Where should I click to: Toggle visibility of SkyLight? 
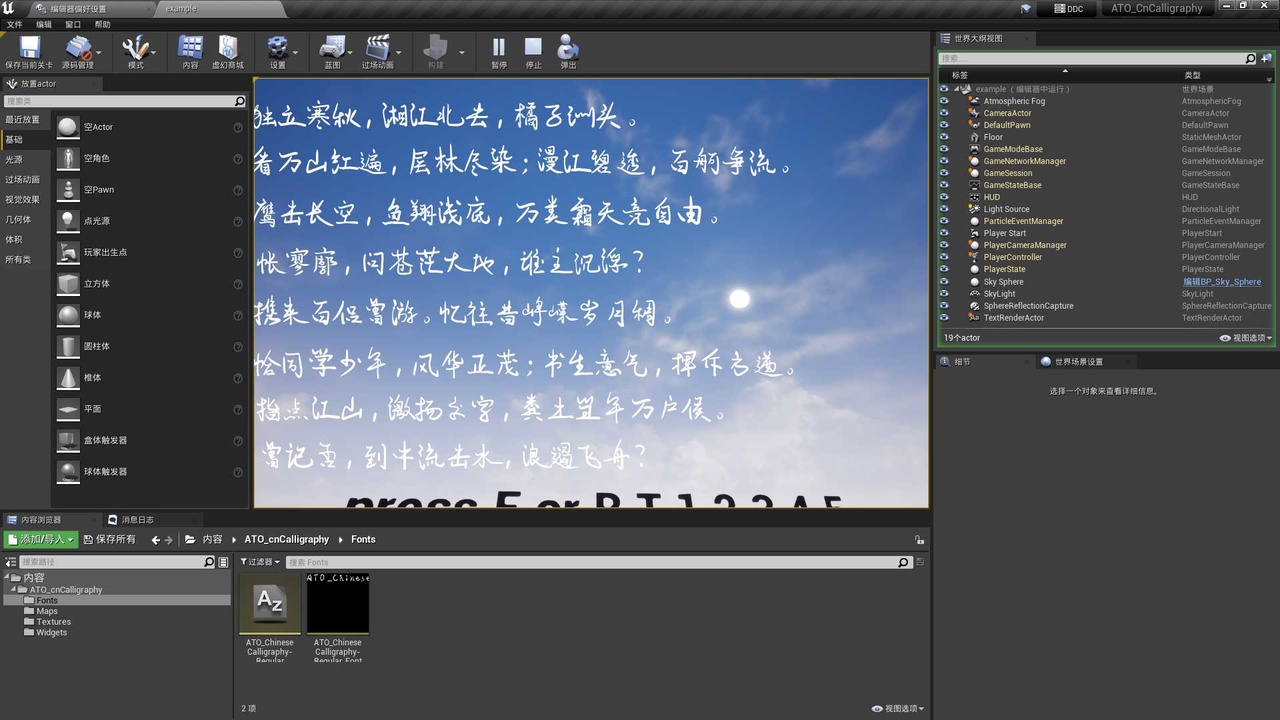click(943, 294)
